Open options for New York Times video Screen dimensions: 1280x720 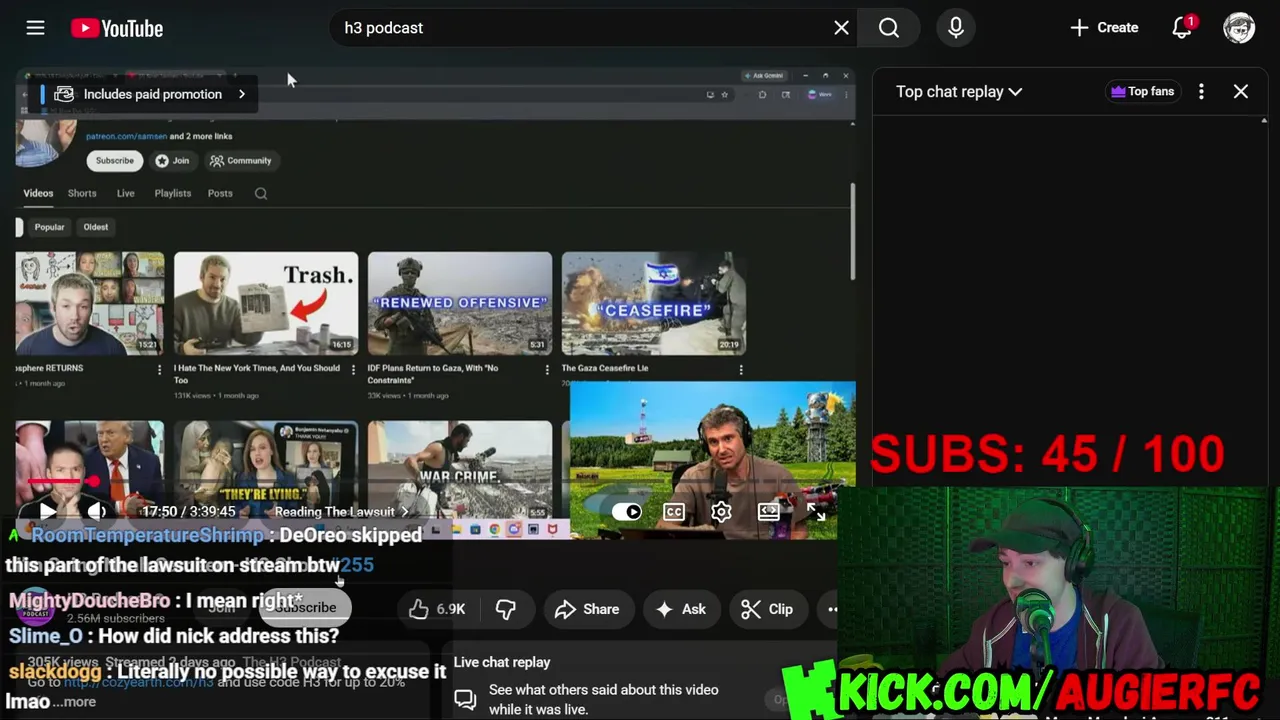click(x=352, y=369)
